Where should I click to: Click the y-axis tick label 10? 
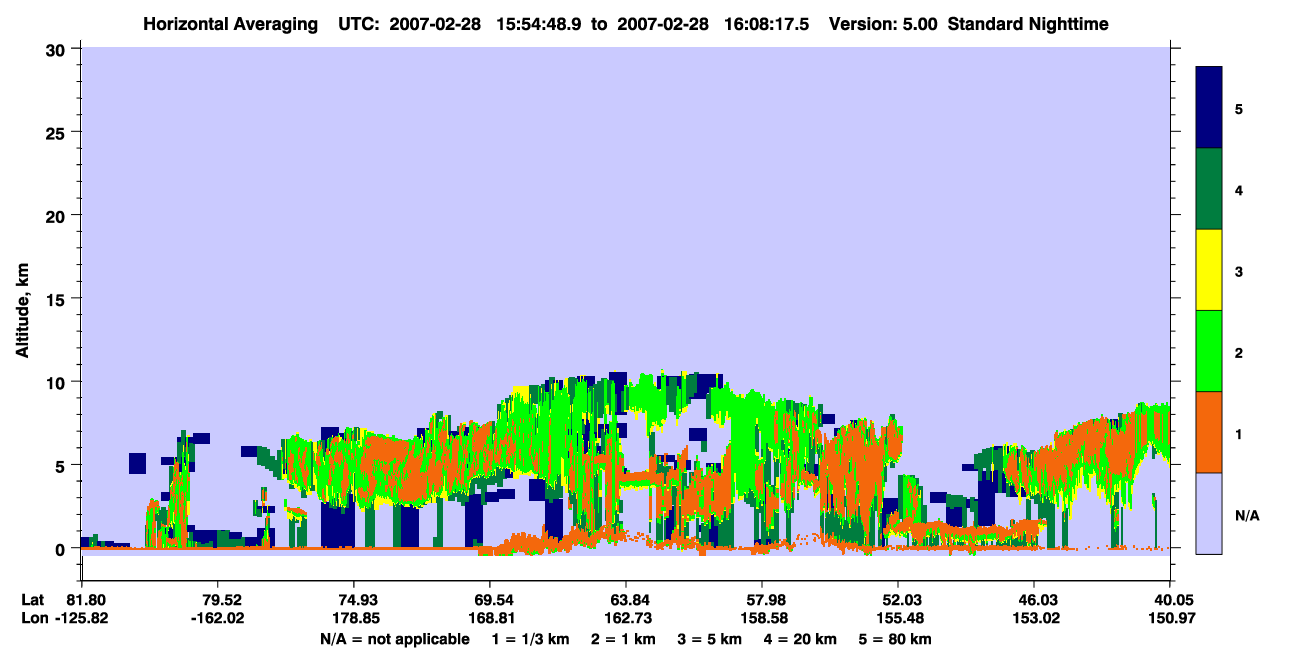[58, 382]
